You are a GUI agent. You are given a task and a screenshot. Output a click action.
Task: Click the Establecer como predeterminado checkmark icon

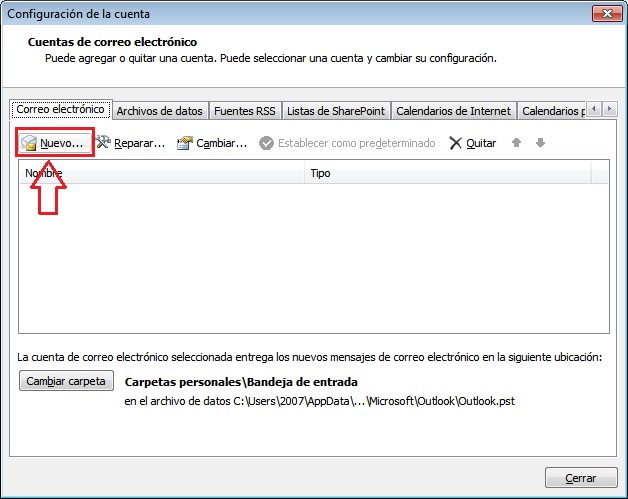coord(266,143)
